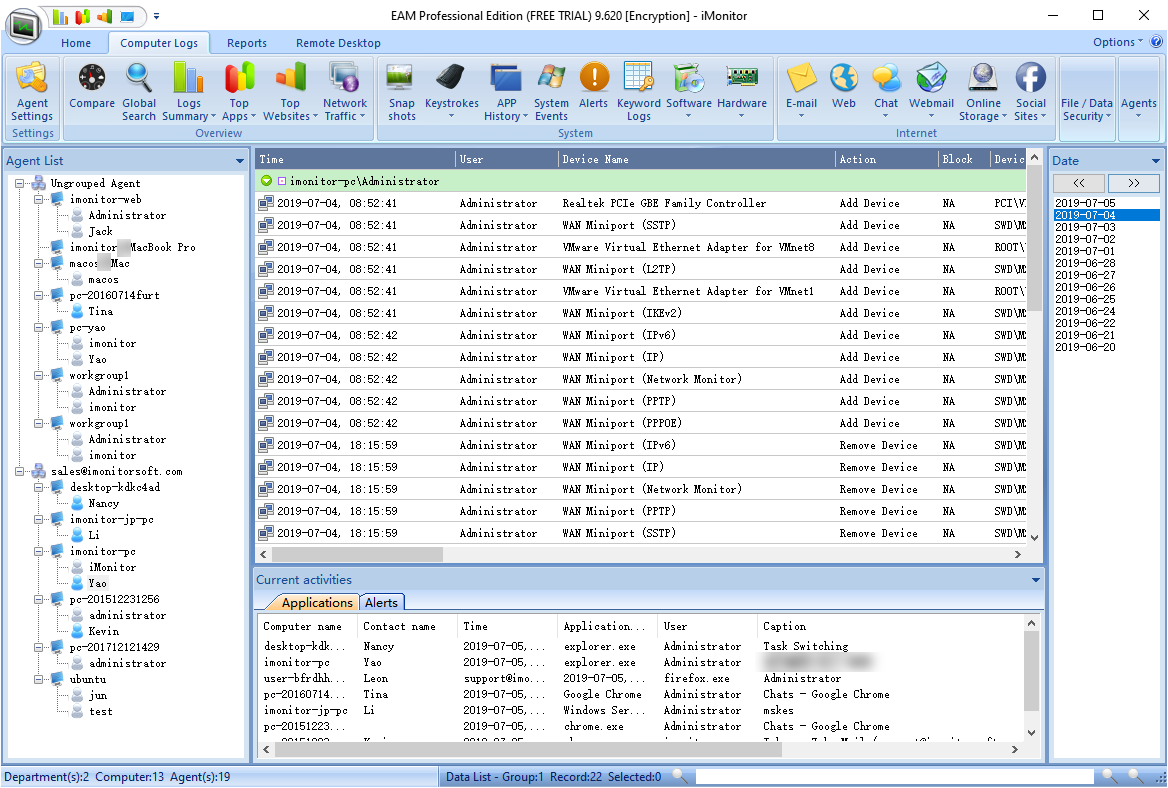Viewport: 1168px width, 788px height.
Task: Open the Compare tool
Action: click(x=92, y=86)
